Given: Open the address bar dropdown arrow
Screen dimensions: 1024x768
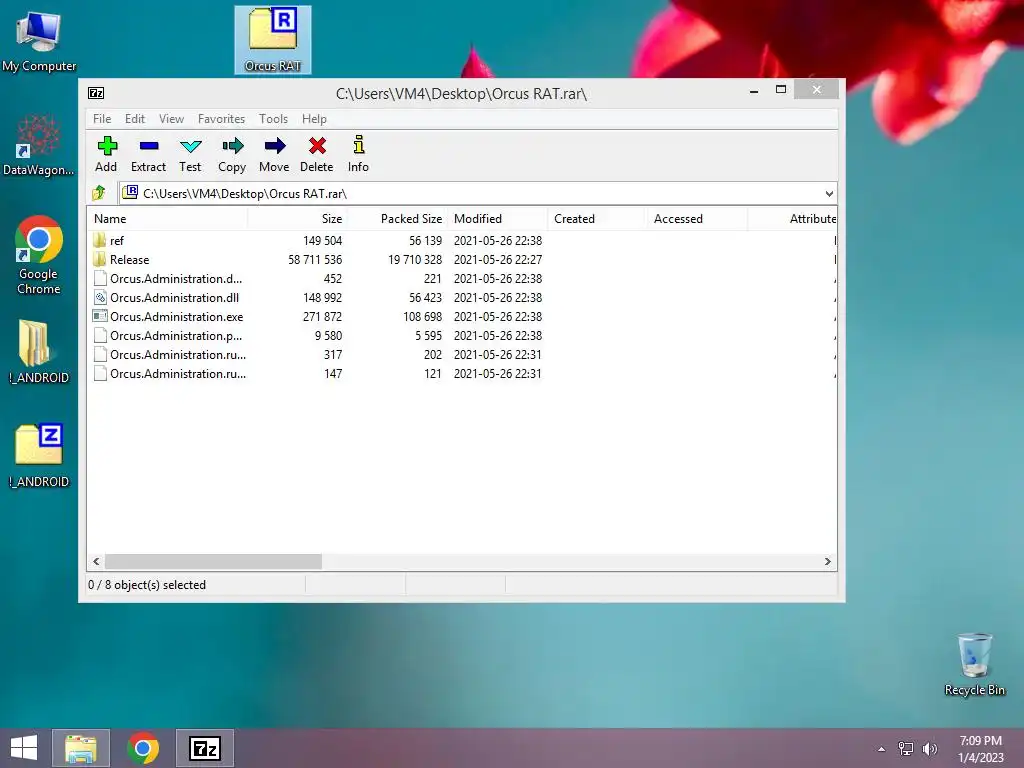Looking at the screenshot, I should tap(829, 193).
